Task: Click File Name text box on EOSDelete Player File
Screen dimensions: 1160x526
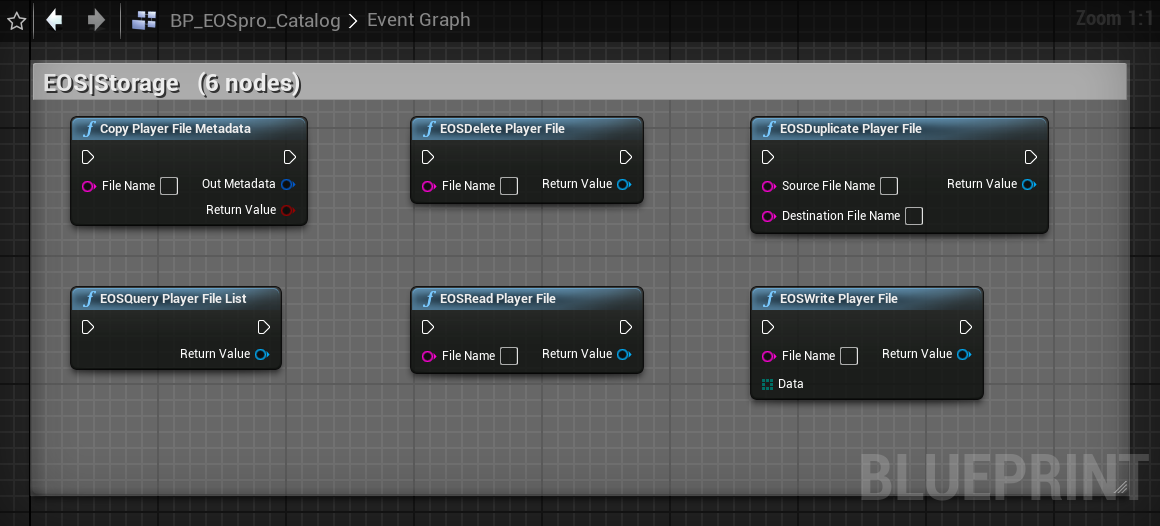Action: (x=509, y=186)
